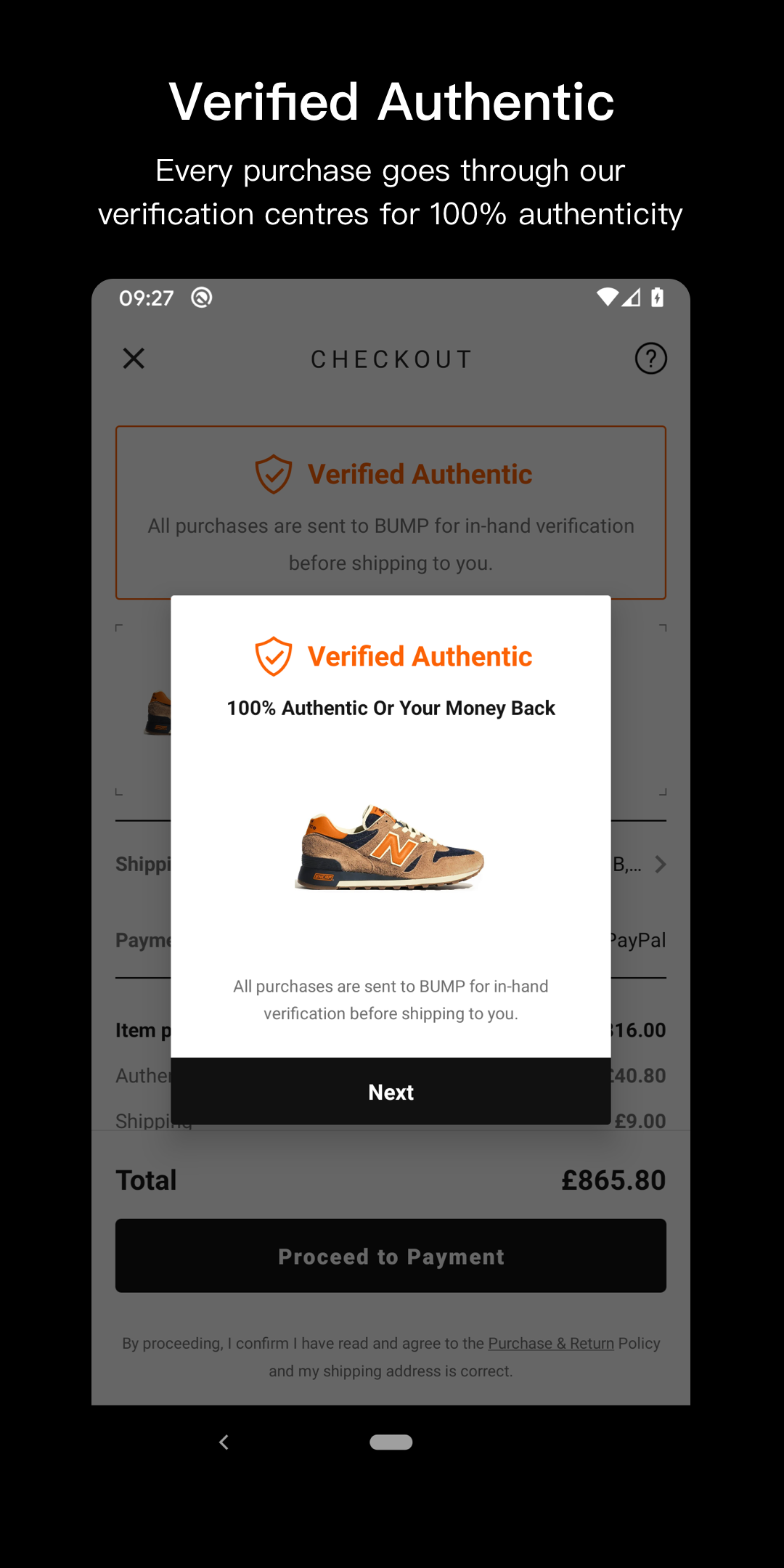Open the help question mark icon
This screenshot has height=1568, width=784.
[x=651, y=359]
